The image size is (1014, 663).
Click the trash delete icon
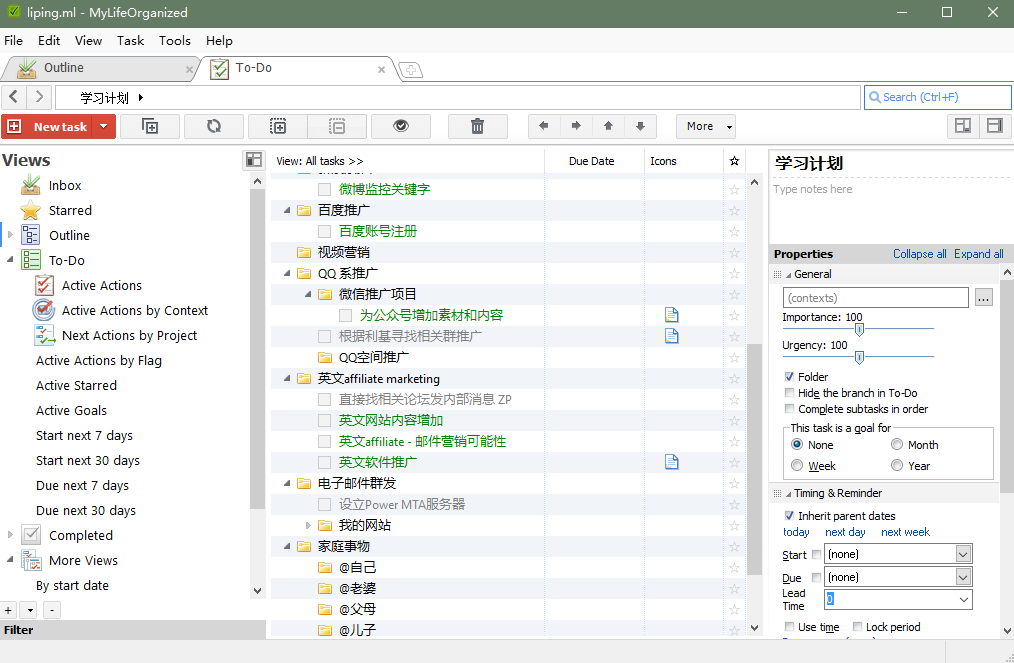pos(477,126)
